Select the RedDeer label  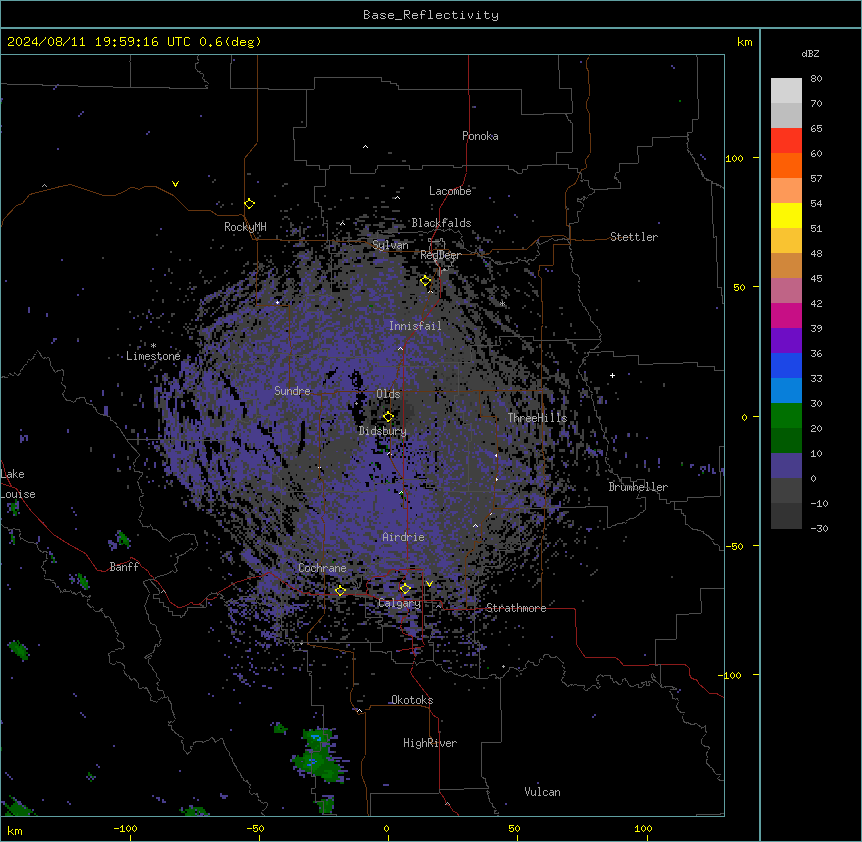point(440,255)
